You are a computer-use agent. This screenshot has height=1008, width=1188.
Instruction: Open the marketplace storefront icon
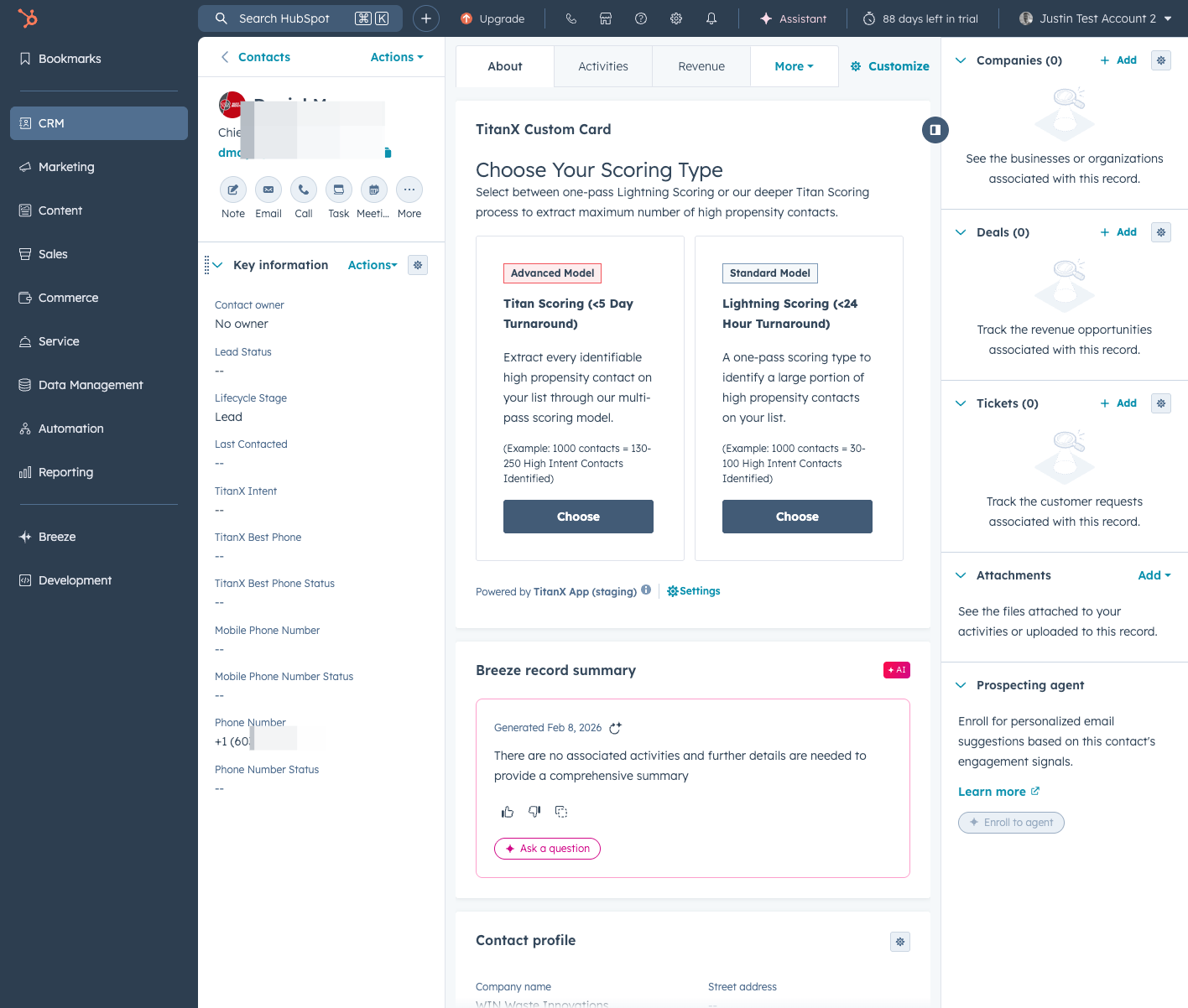click(606, 18)
